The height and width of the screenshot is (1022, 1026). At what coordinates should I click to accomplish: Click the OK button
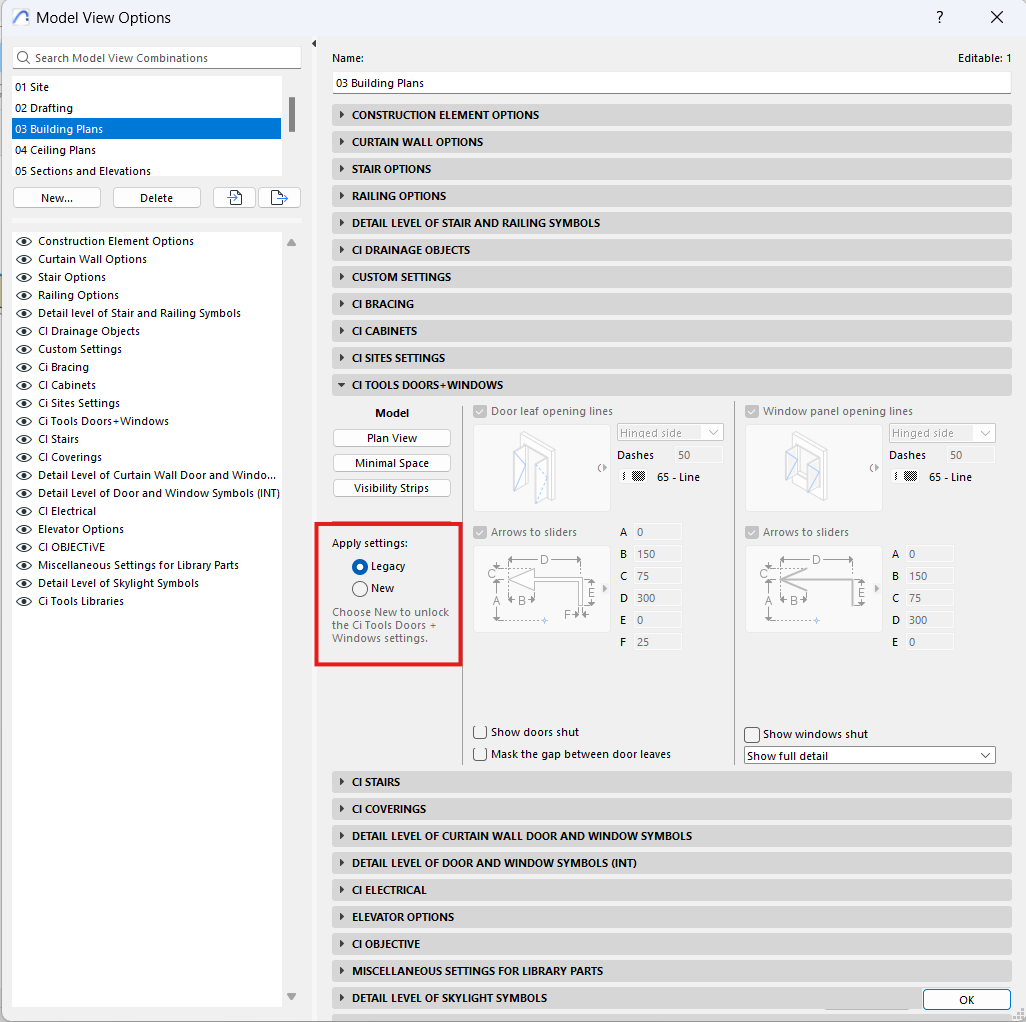(966, 1000)
